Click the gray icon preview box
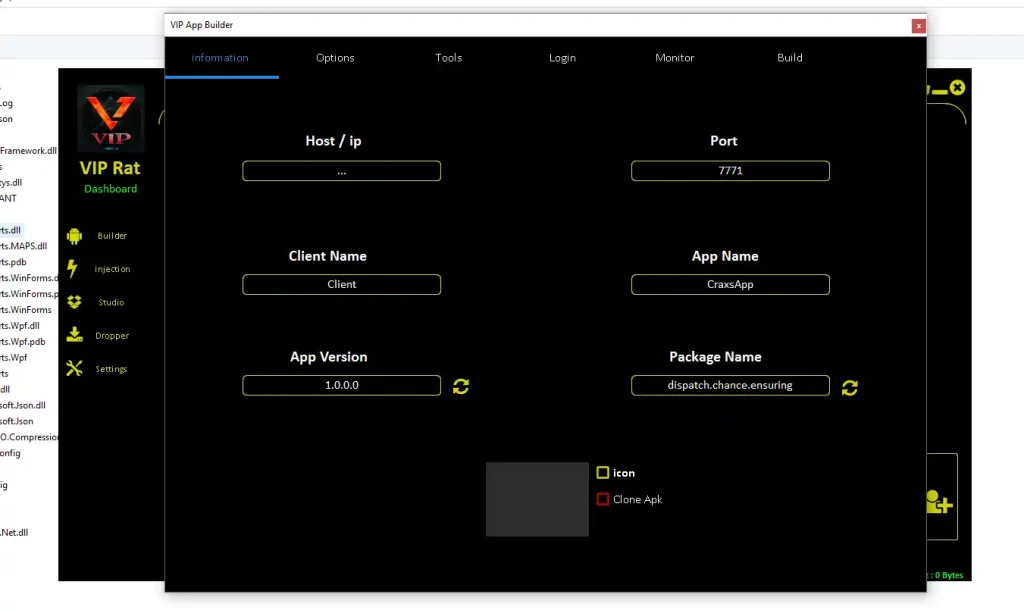The image size is (1024, 610). tap(537, 499)
